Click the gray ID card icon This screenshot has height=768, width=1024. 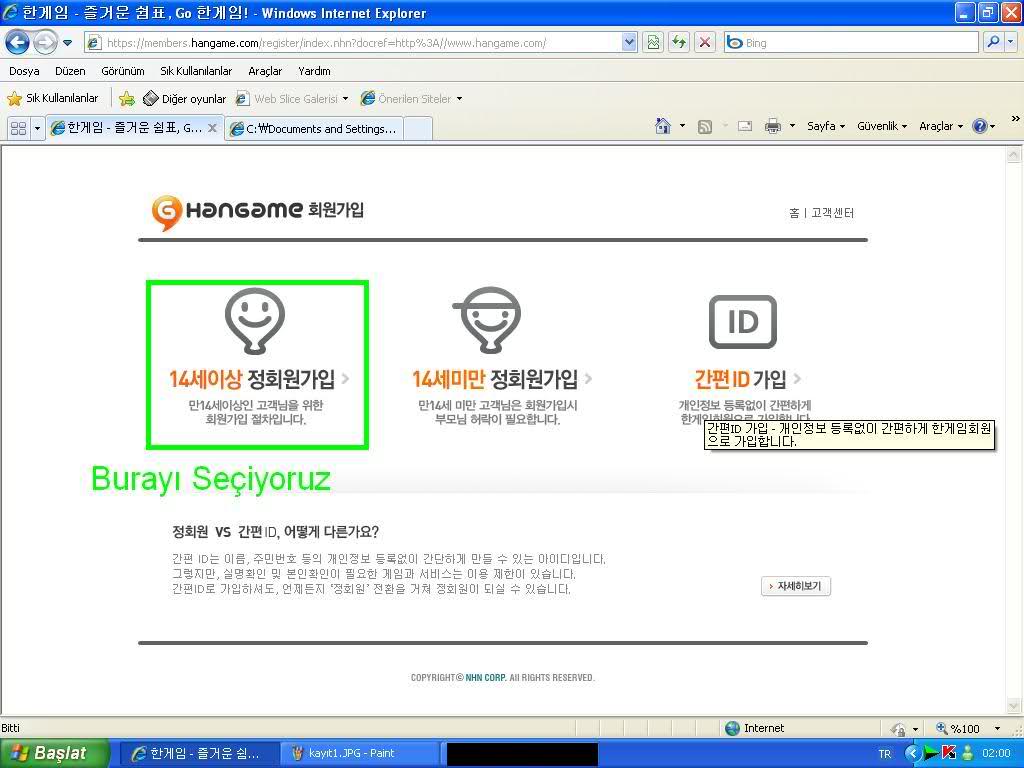[x=743, y=322]
